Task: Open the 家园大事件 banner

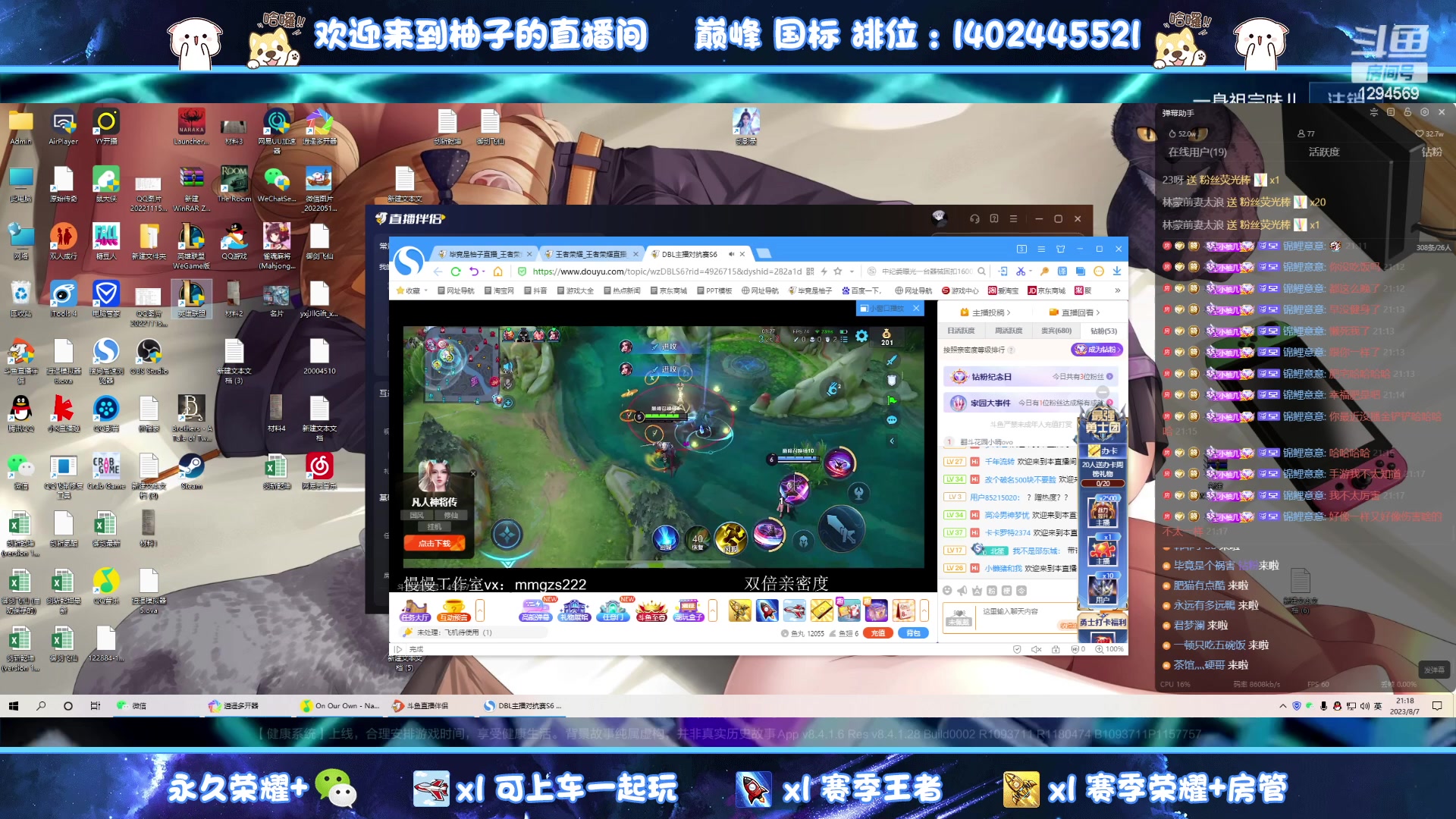Action: pyautogui.click(x=1031, y=403)
